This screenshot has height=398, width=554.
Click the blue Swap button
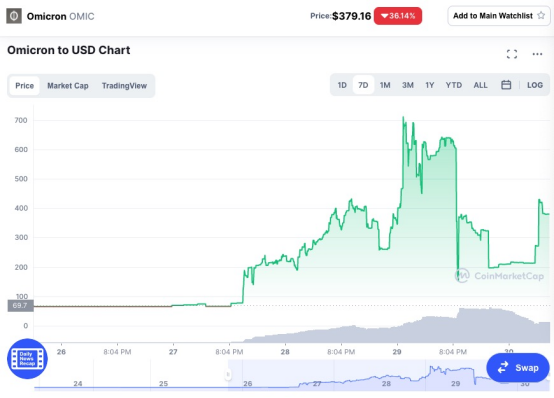pos(518,368)
